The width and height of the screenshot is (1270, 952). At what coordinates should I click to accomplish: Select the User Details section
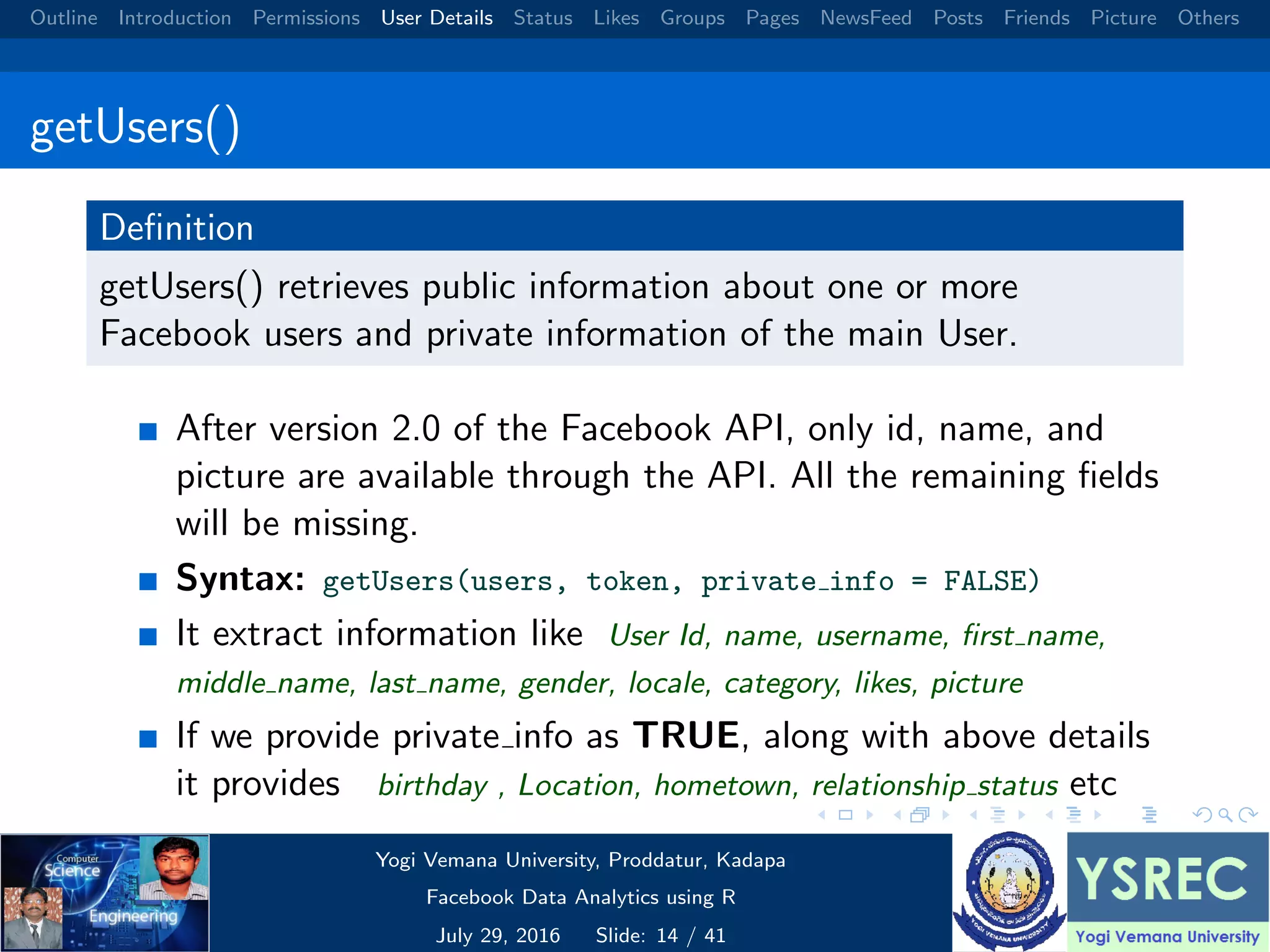point(437,18)
